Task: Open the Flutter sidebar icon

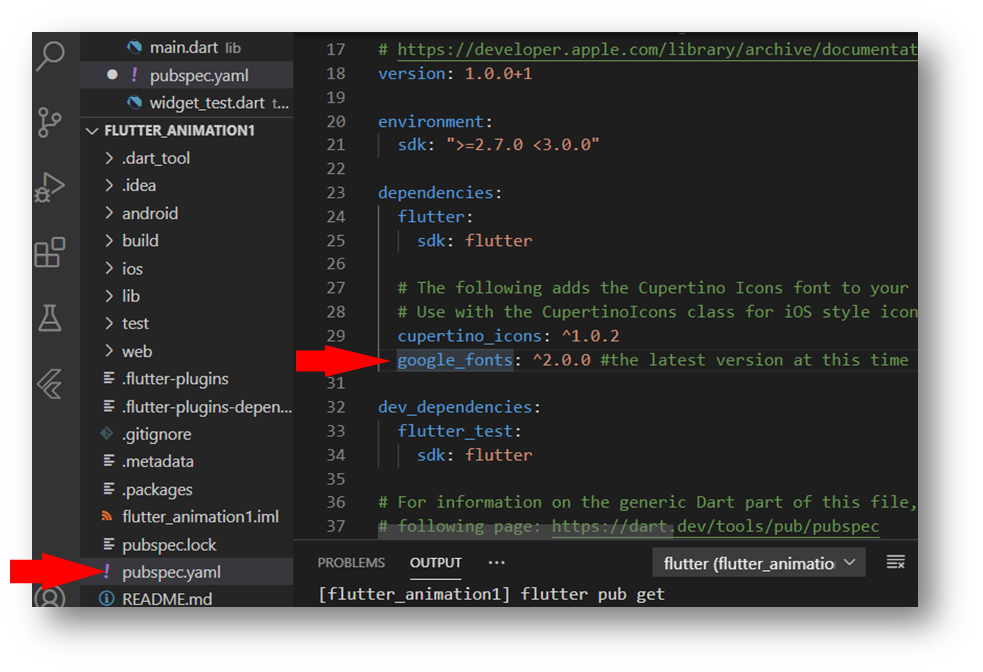Action: (x=50, y=384)
